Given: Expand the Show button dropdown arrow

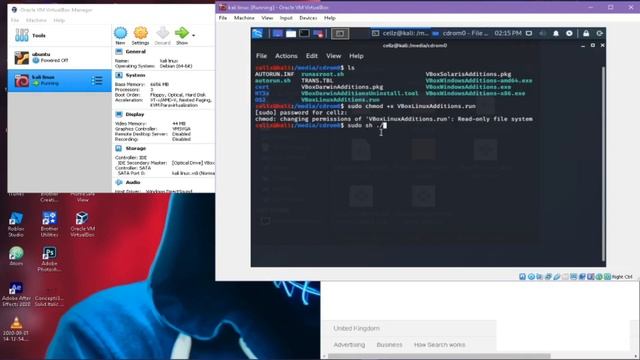Looking at the screenshot, I should 193,36.
